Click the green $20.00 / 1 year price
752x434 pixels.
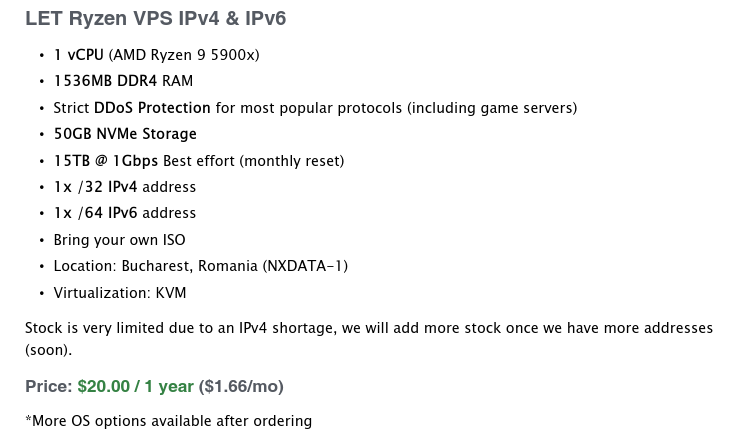[x=136, y=386]
